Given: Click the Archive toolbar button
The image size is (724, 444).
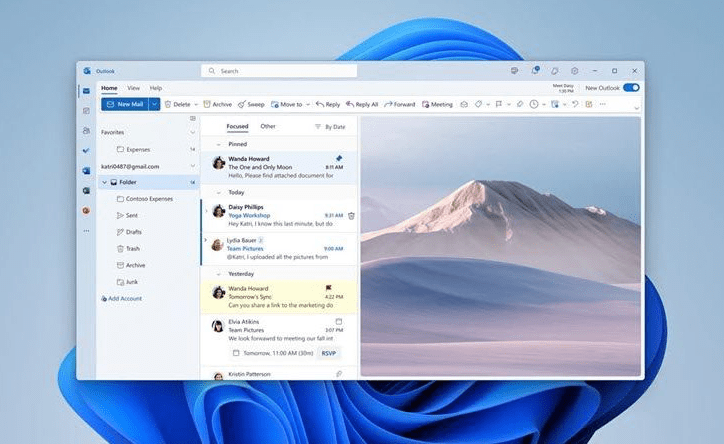Looking at the screenshot, I should click(218, 104).
